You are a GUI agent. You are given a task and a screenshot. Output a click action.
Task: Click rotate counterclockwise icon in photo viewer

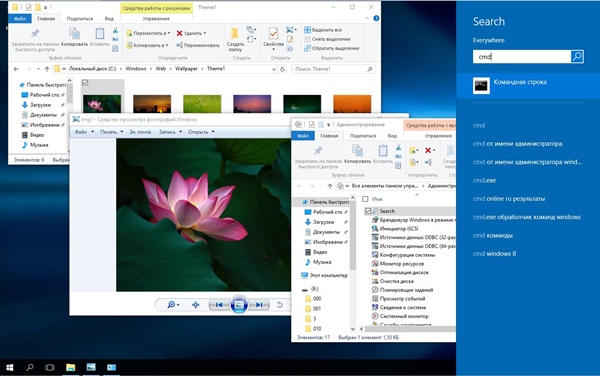[x=280, y=304]
